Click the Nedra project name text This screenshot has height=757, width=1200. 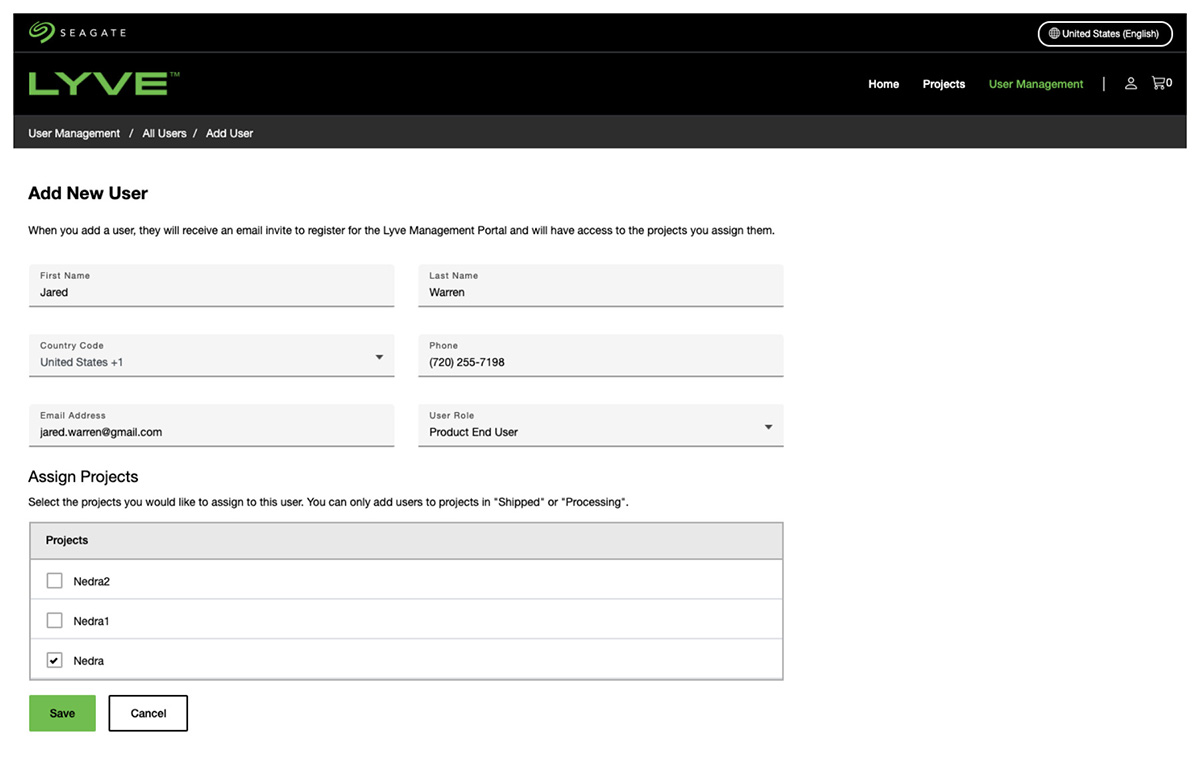(x=89, y=661)
